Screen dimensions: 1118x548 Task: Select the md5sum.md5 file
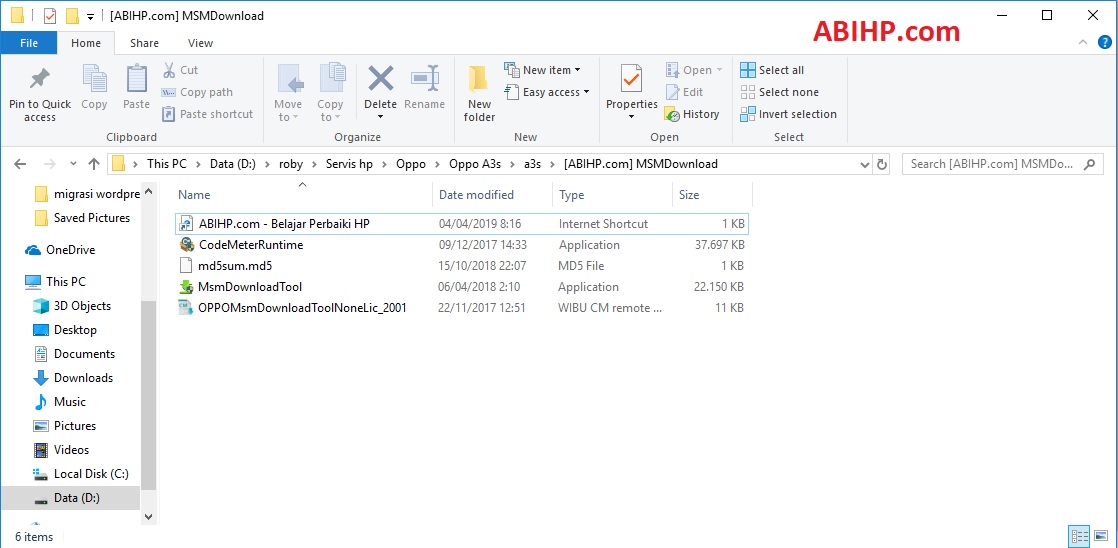point(461,266)
